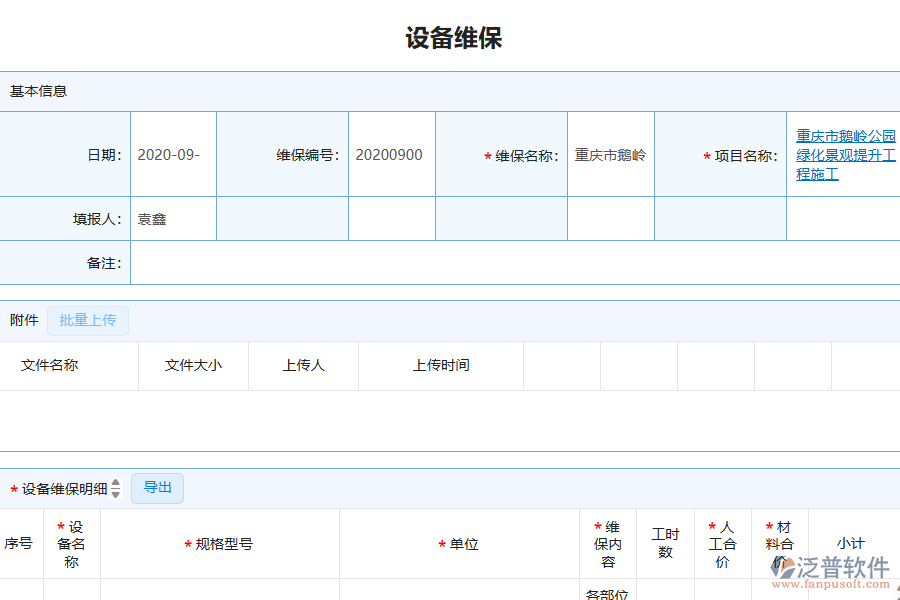Click the up arrow on 设备维保明细 stepper
Screen dimensions: 900x600
pos(116,483)
